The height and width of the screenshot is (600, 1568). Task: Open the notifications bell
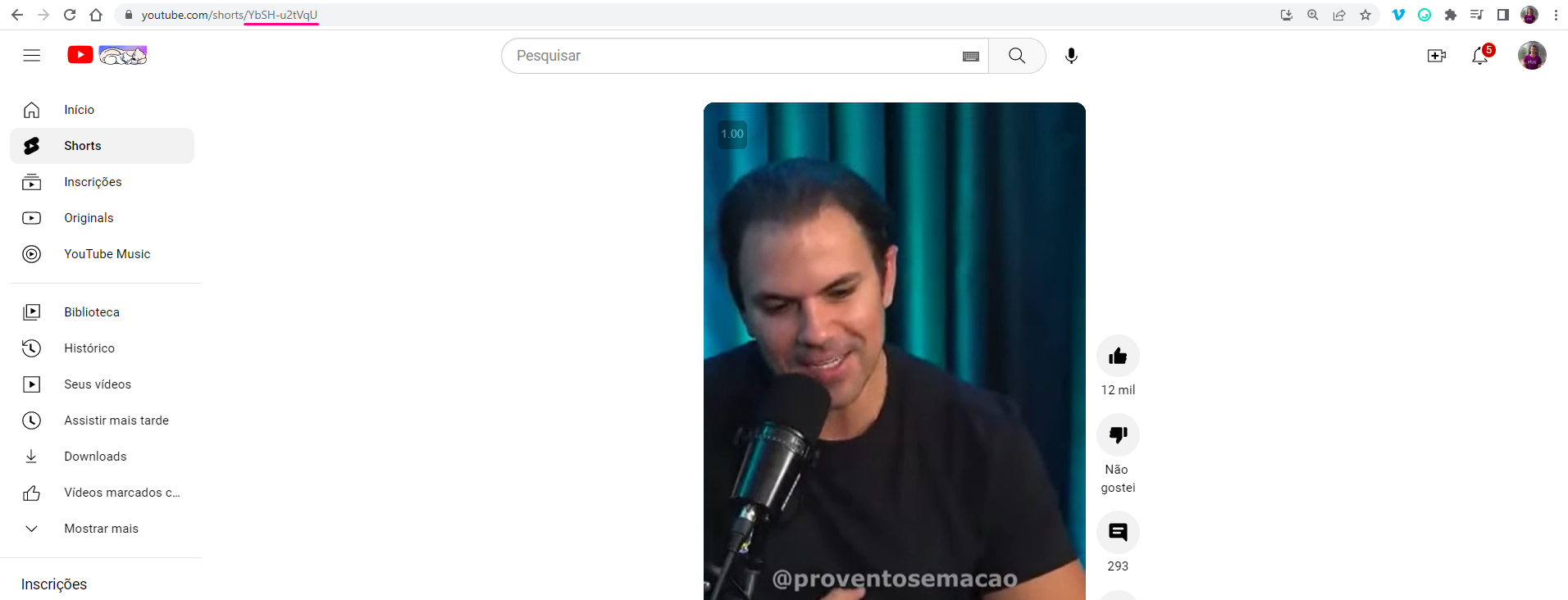1480,56
